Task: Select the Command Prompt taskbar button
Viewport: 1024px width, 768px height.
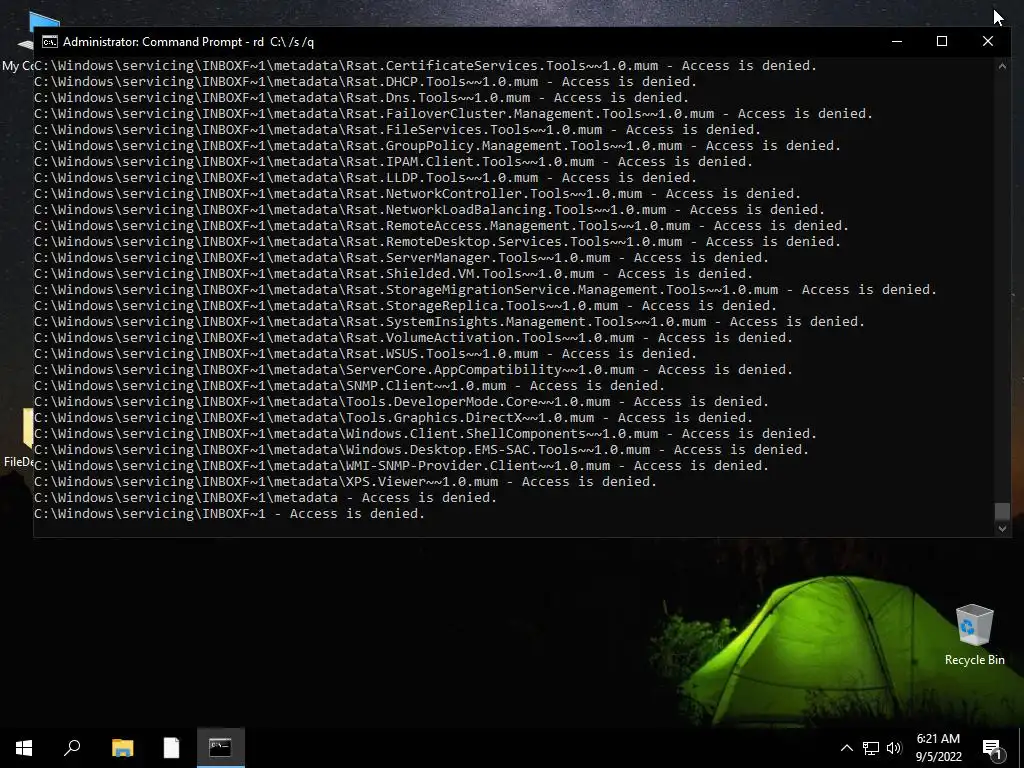Action: click(221, 748)
